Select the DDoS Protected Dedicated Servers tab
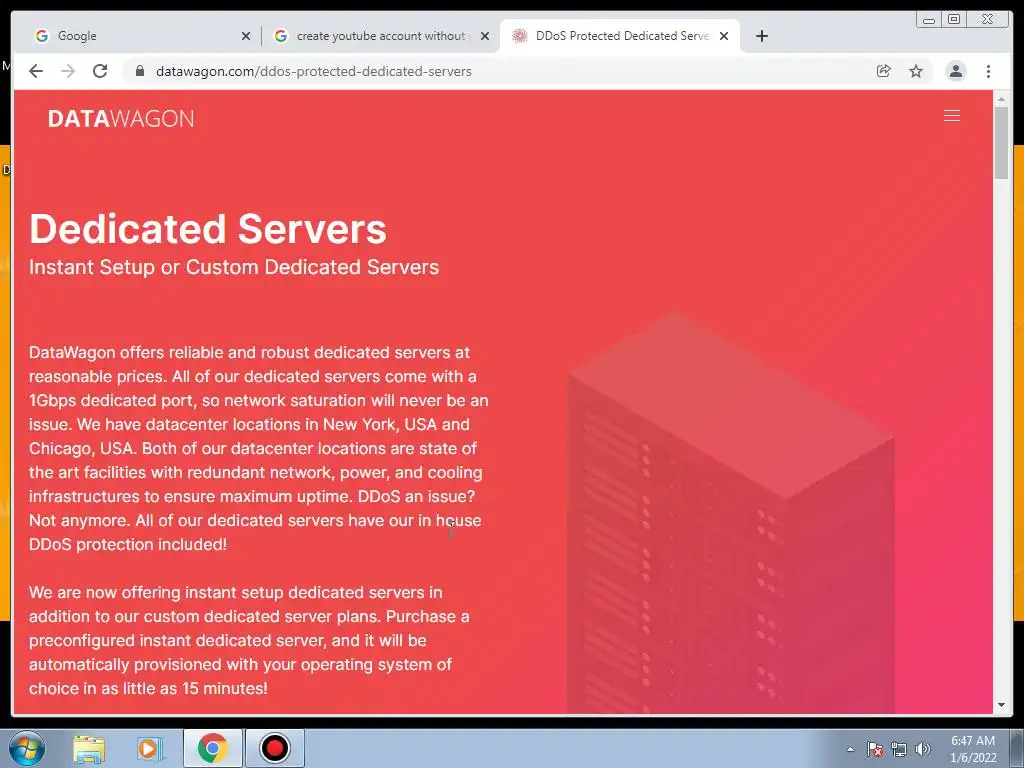 pos(620,36)
